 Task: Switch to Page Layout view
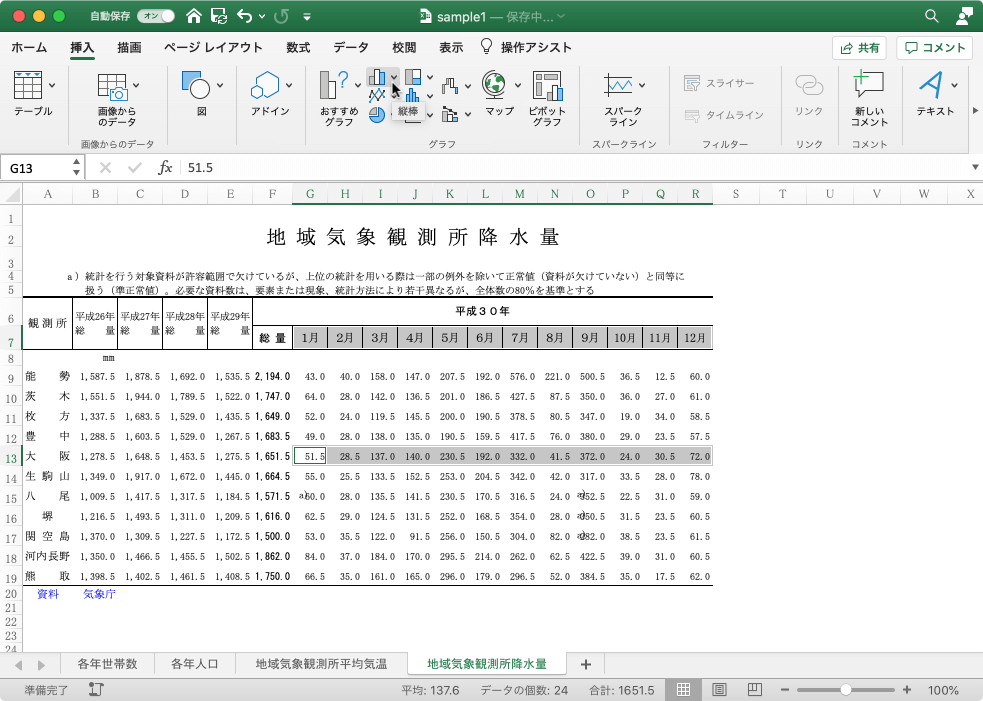(x=719, y=690)
